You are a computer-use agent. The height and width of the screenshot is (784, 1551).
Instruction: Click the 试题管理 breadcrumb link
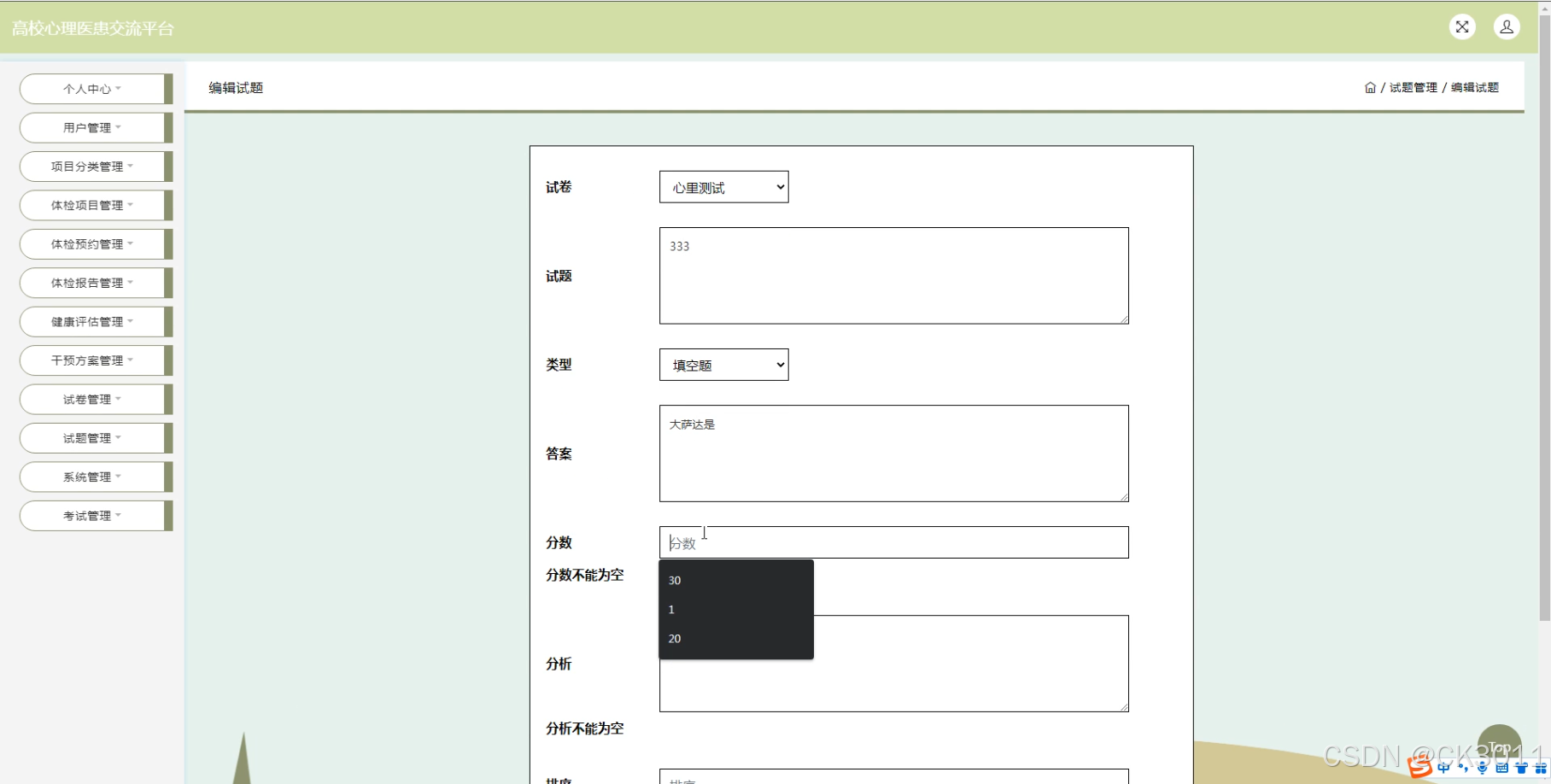(1413, 88)
